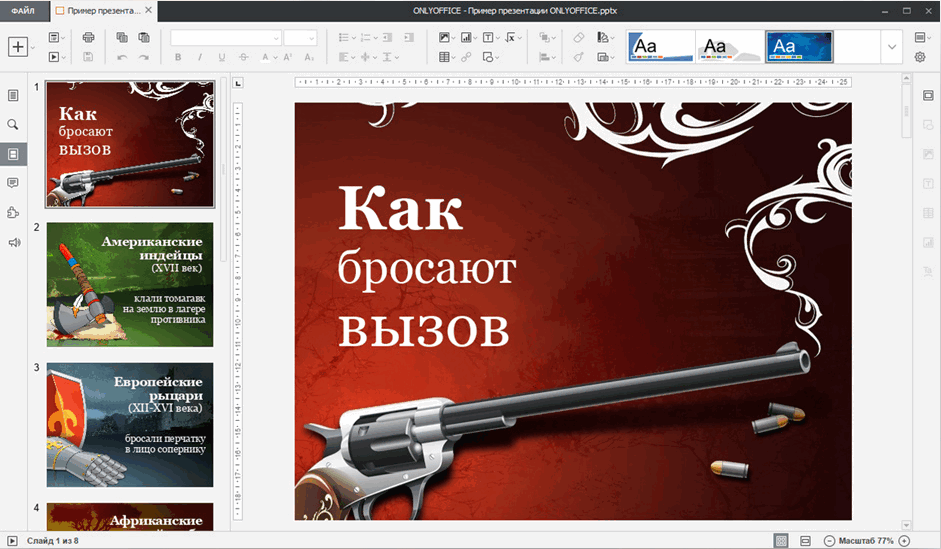
Task: Select the blue Aa theme swatch
Action: 798,47
